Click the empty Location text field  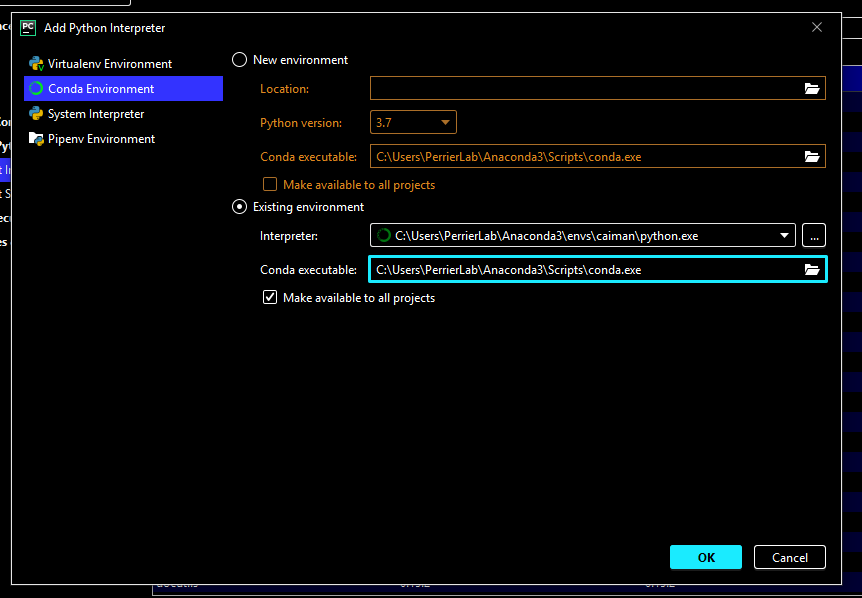tap(580, 88)
